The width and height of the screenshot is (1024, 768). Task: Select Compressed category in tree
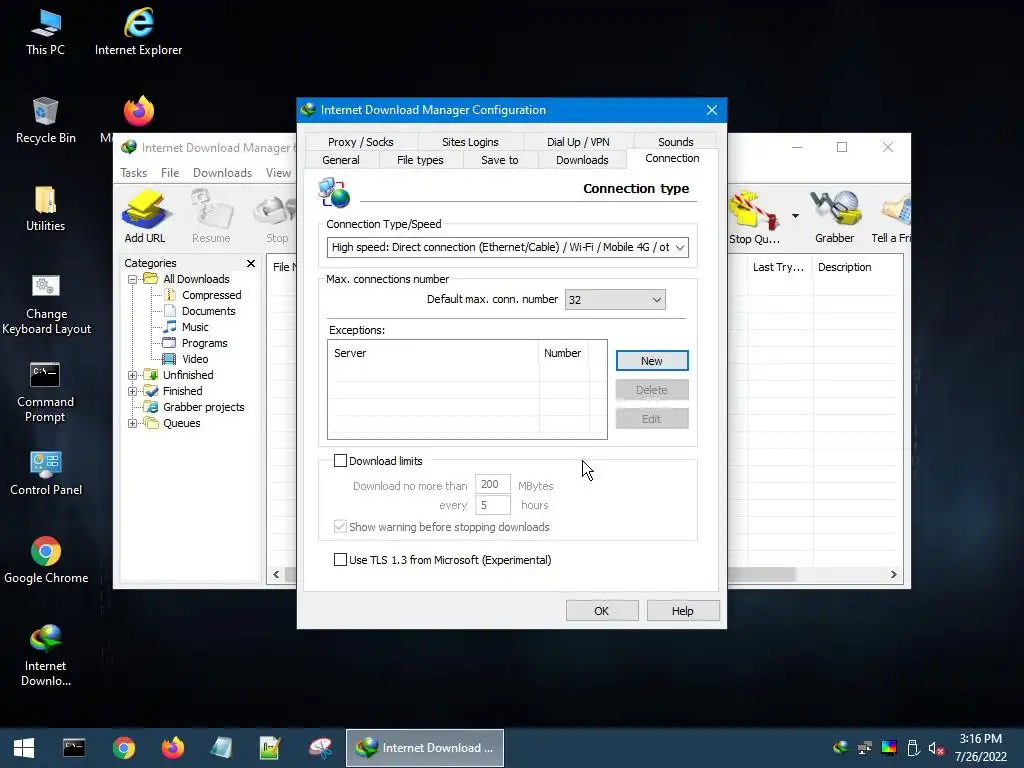pyautogui.click(x=211, y=295)
